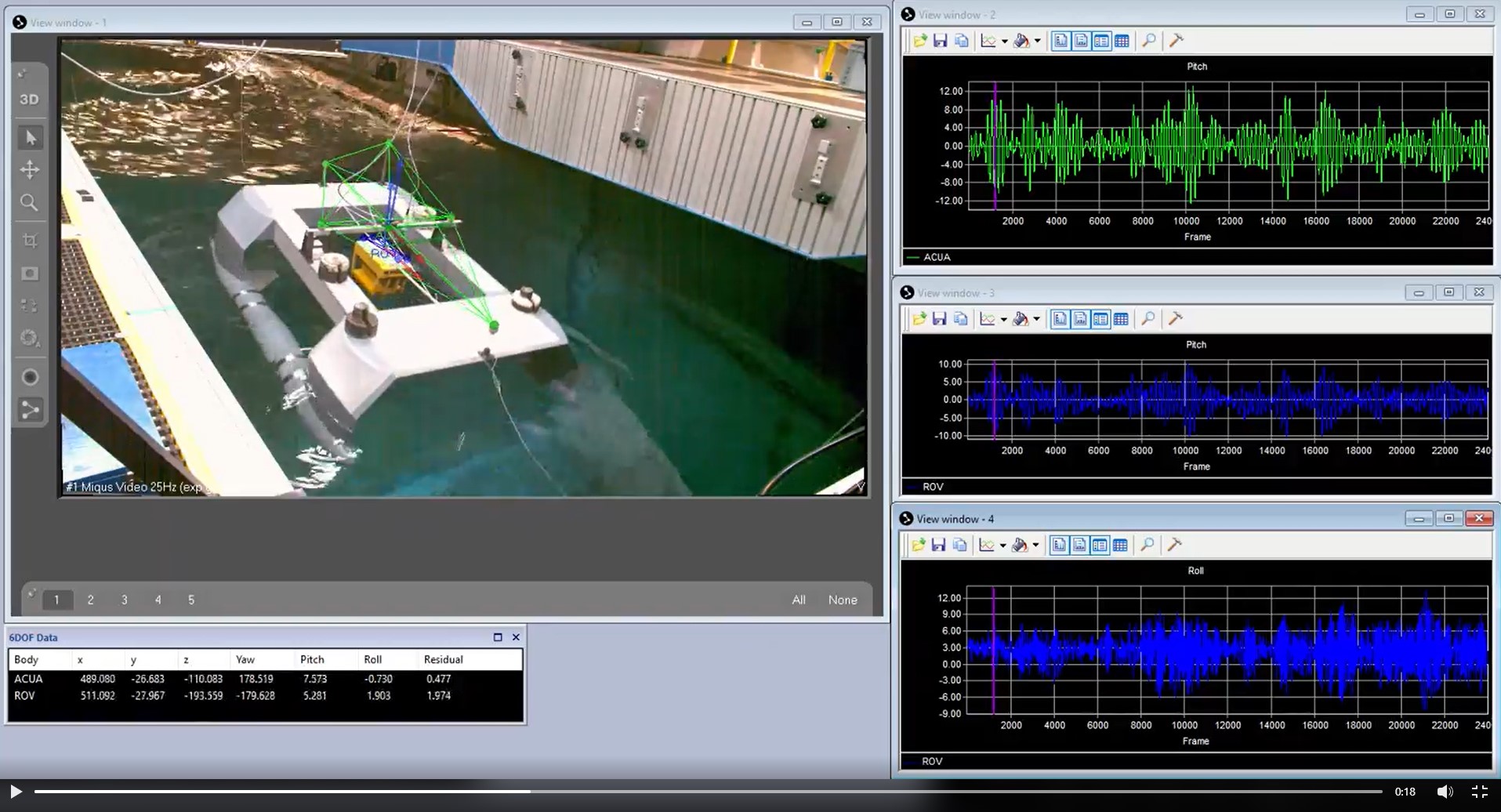Play the video with the play button
The image size is (1501, 812).
point(16,792)
